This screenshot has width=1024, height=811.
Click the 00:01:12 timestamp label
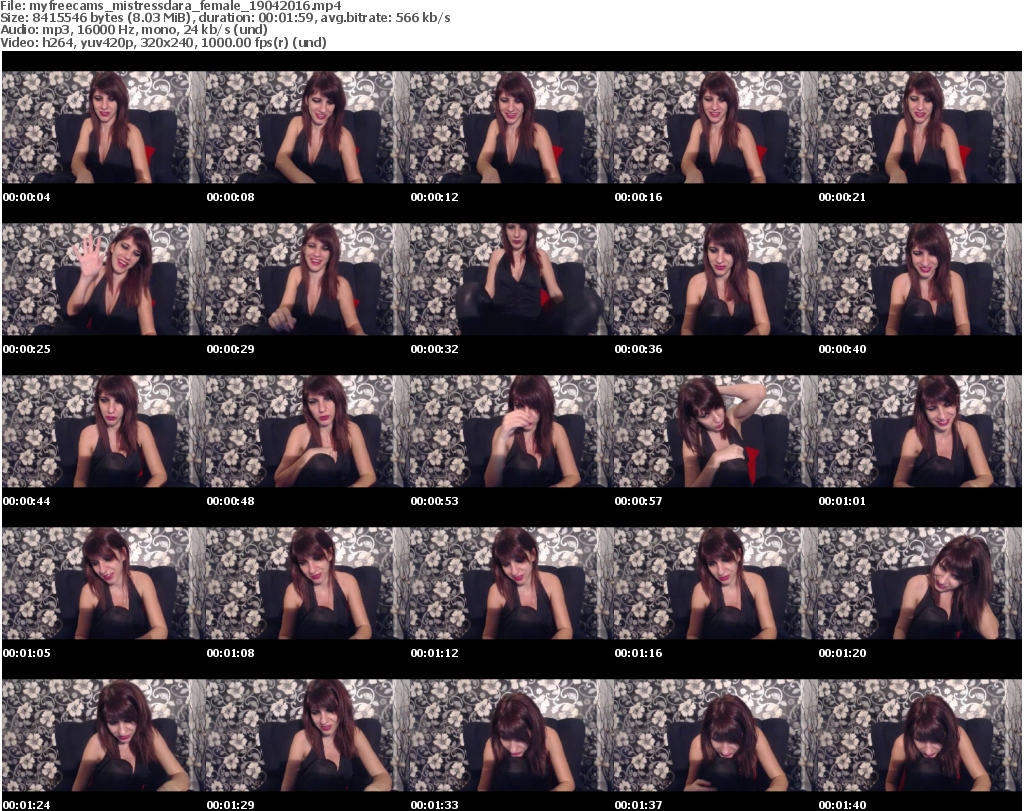coord(434,653)
